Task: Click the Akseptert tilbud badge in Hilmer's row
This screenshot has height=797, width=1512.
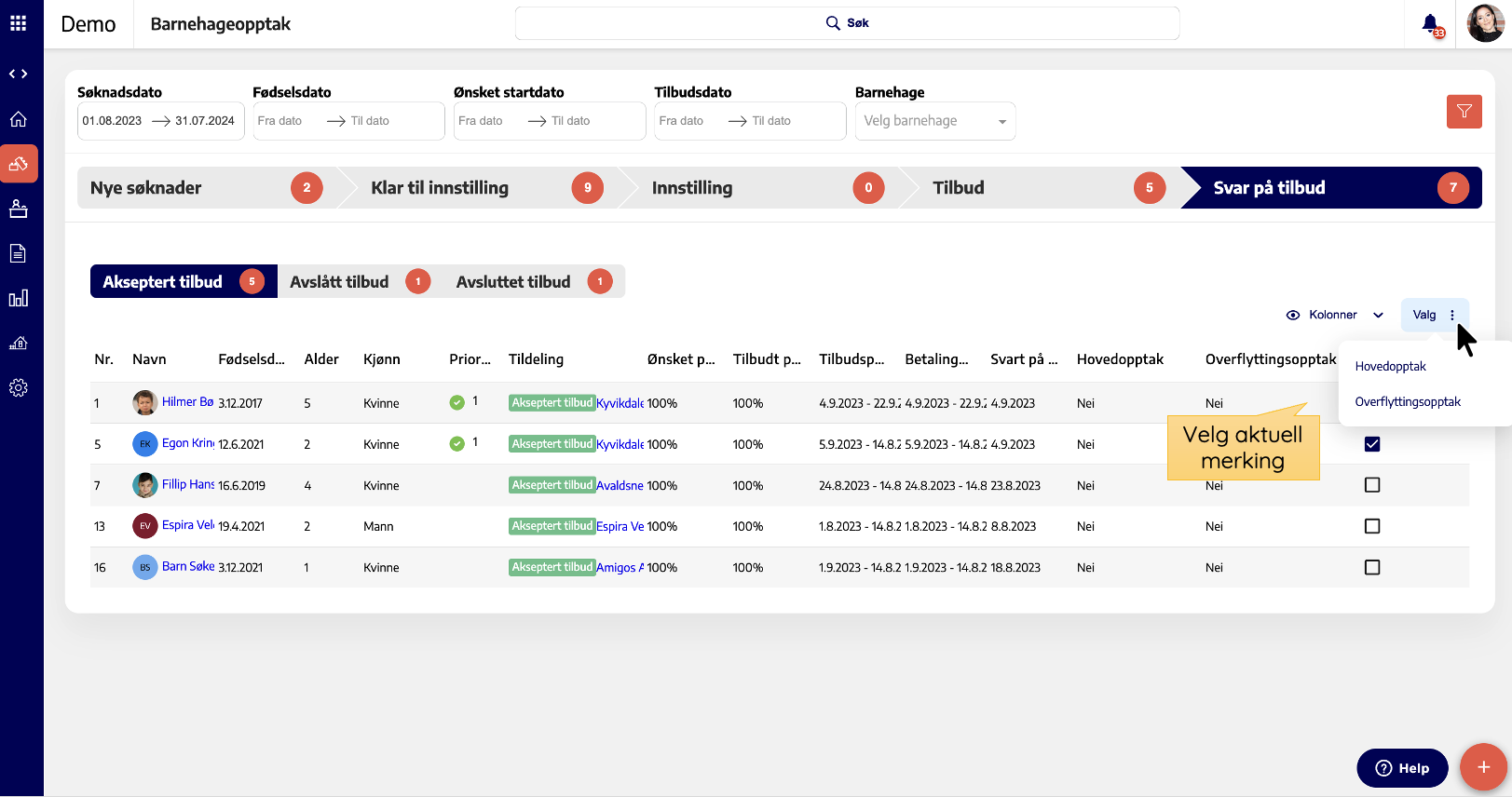Action: pos(552,403)
